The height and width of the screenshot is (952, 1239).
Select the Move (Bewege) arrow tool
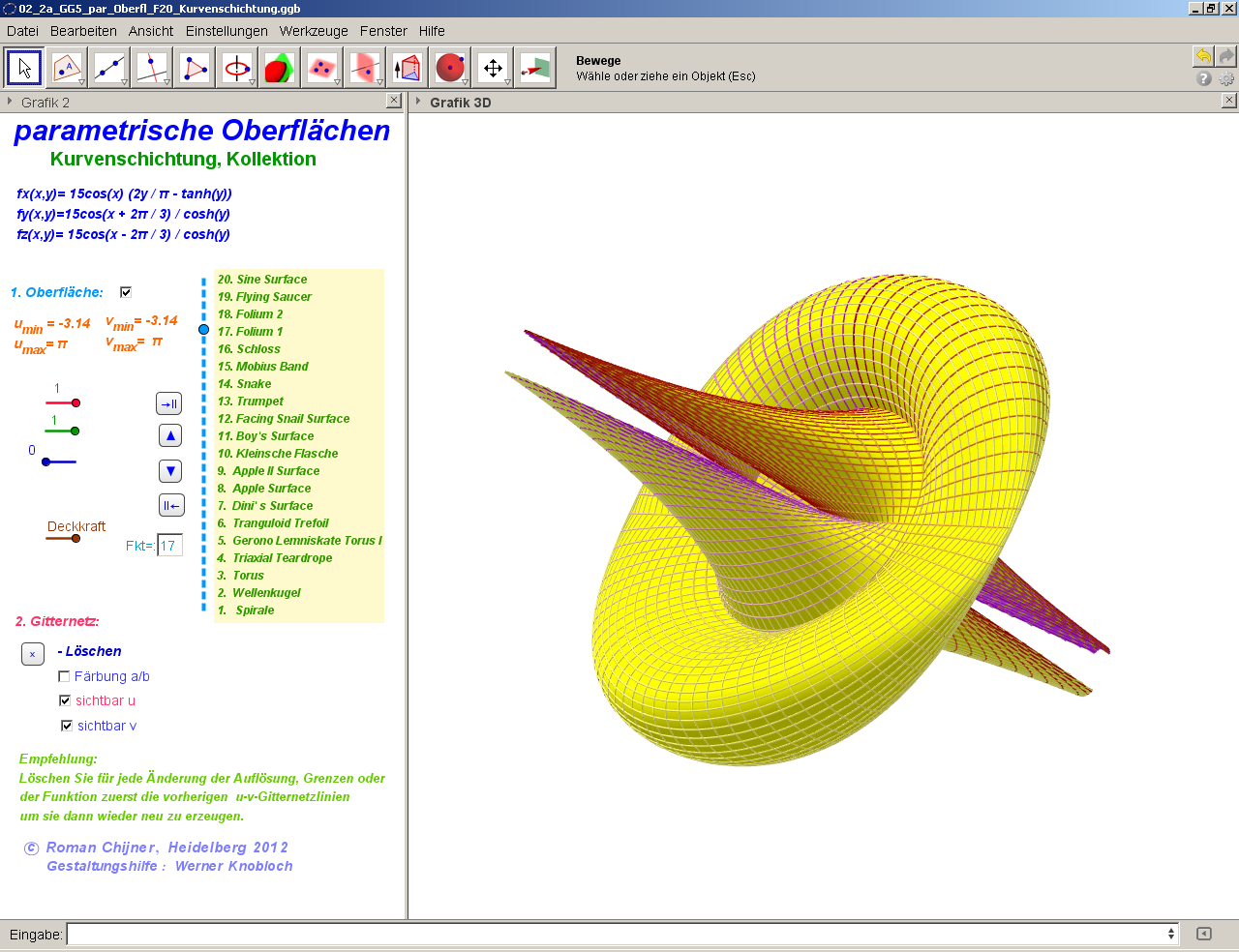pos(24,68)
